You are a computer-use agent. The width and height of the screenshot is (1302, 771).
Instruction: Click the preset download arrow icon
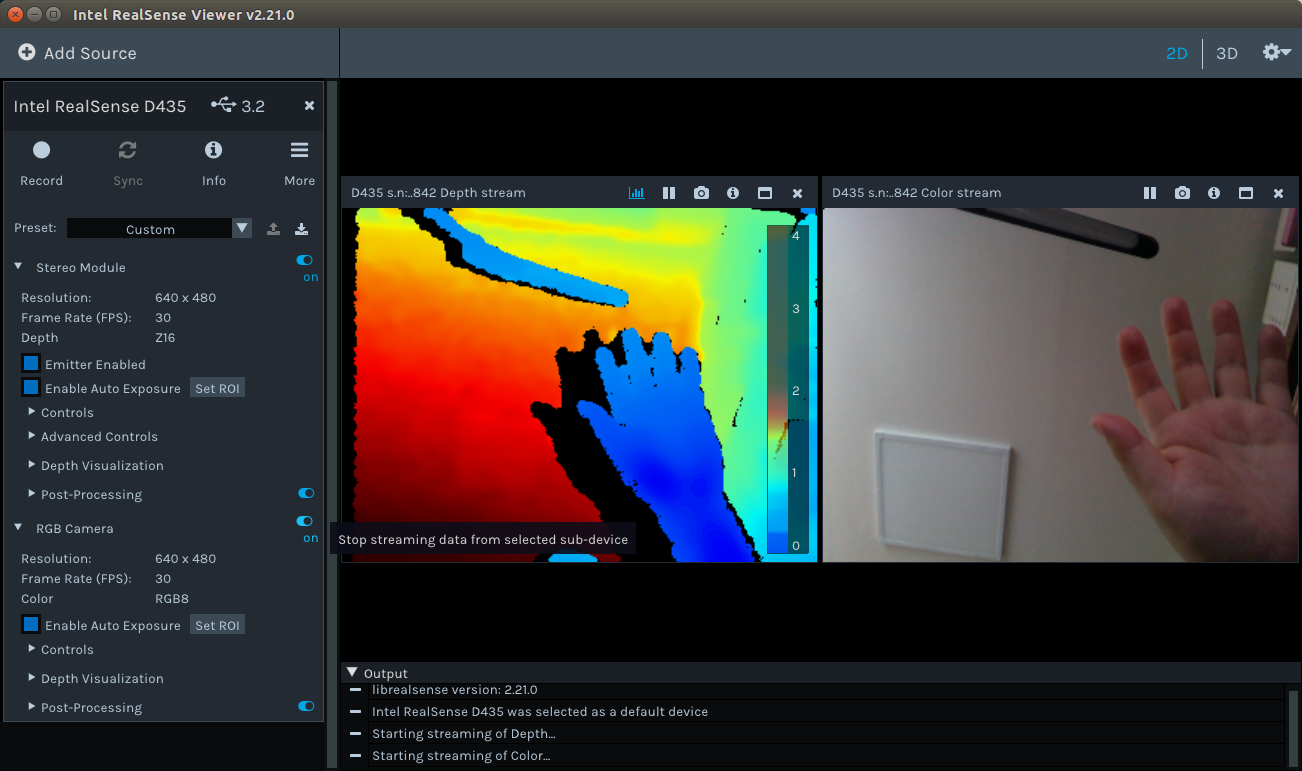pyautogui.click(x=301, y=229)
